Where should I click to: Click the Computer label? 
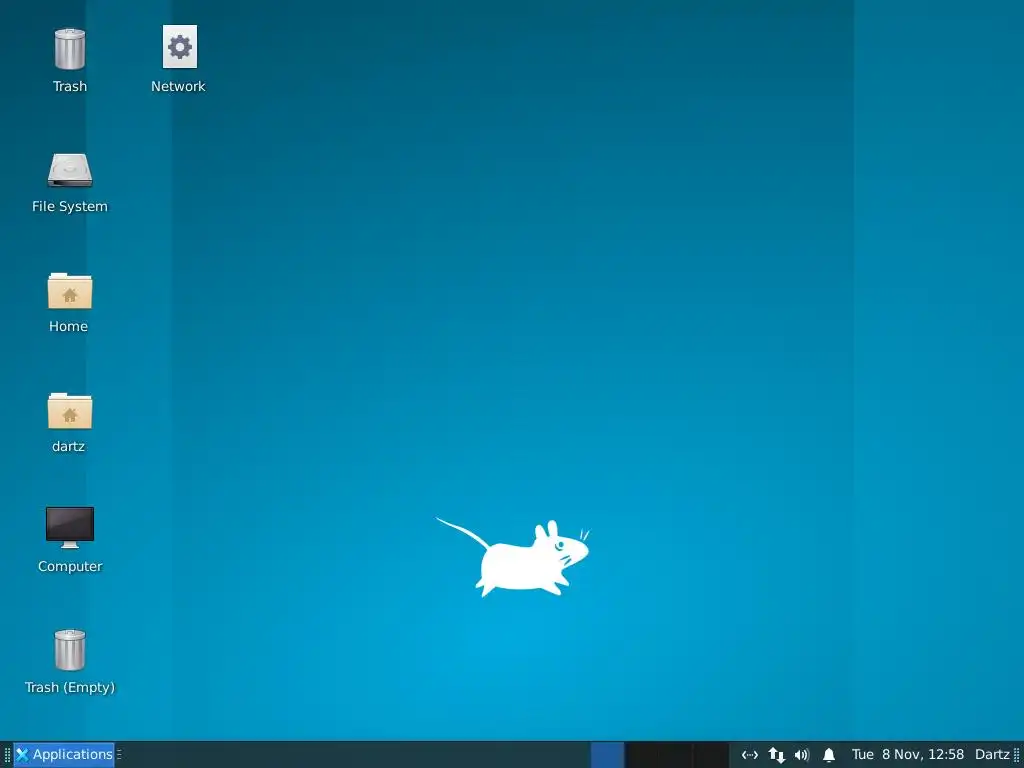click(70, 566)
